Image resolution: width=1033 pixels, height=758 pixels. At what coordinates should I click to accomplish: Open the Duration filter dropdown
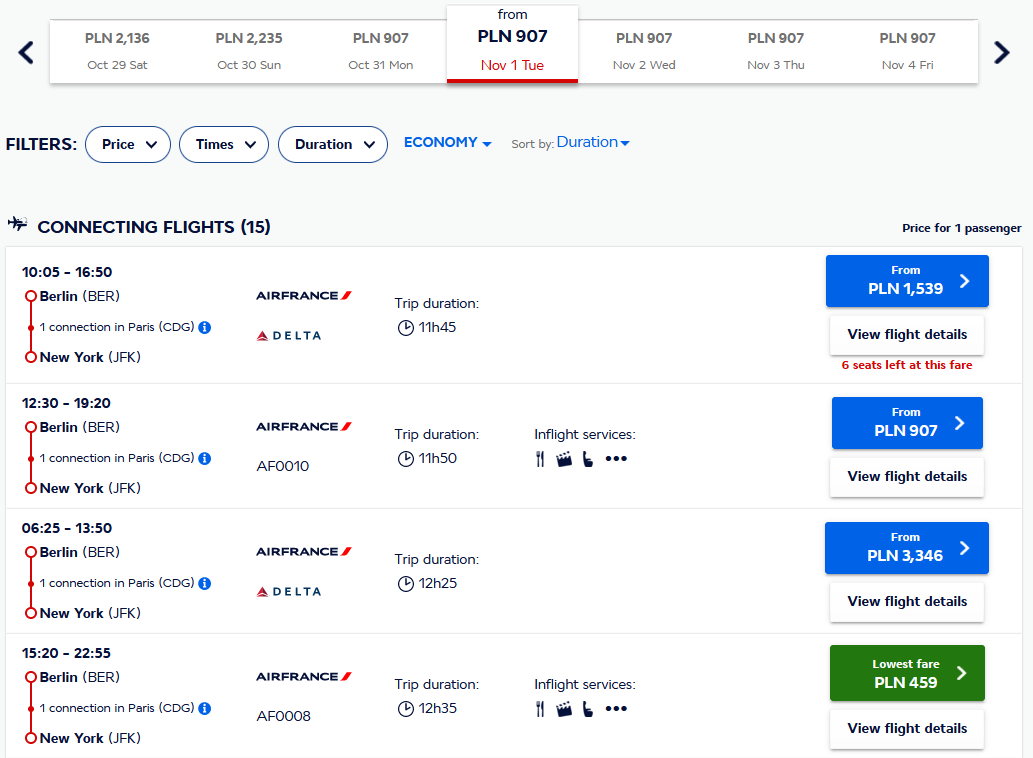click(x=333, y=144)
